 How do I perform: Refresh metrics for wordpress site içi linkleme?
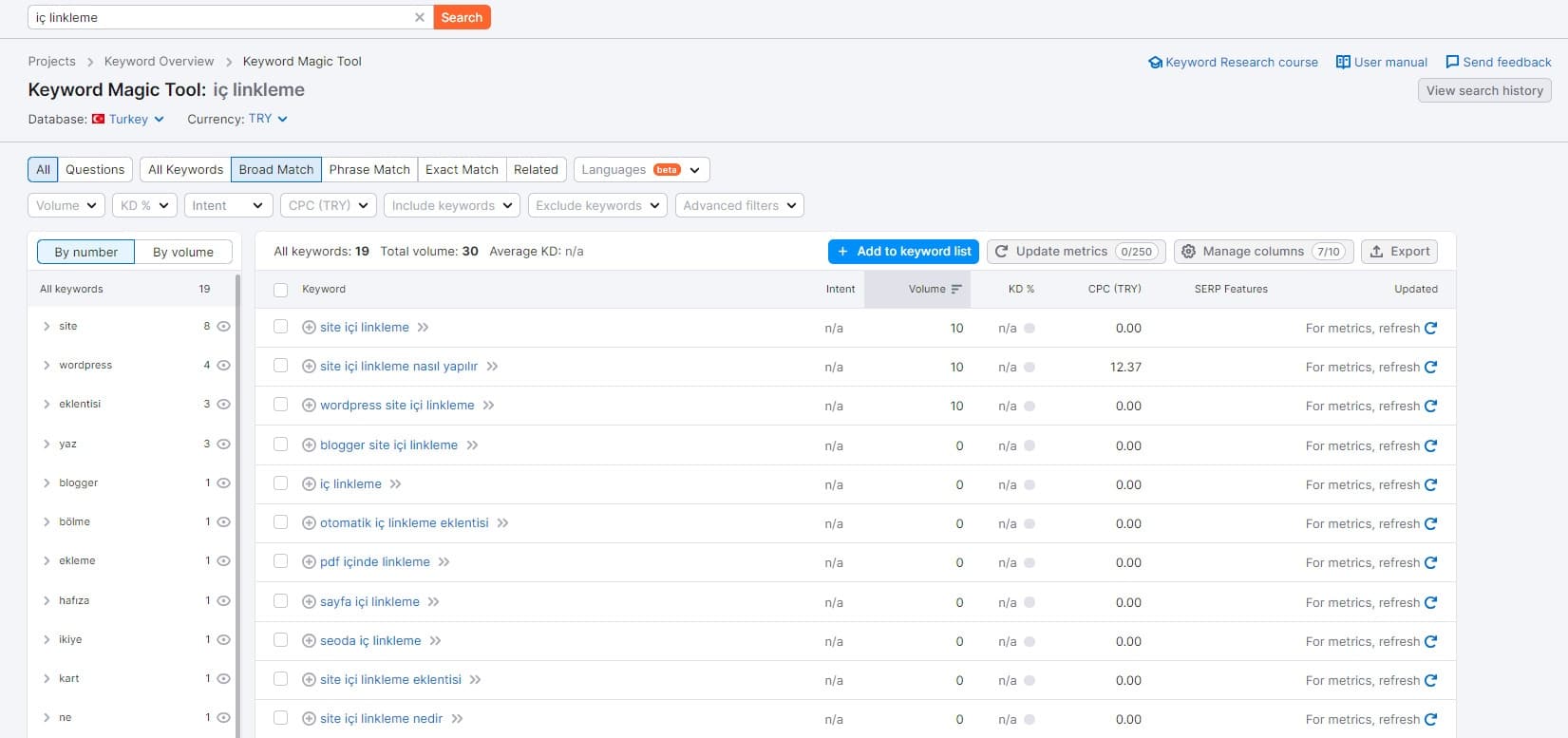click(x=1430, y=406)
